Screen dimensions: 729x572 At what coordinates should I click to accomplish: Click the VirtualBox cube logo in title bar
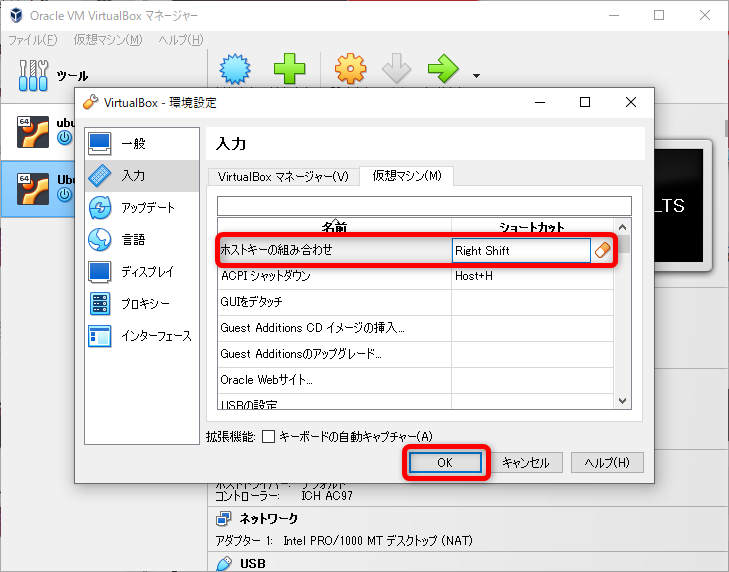point(16,15)
